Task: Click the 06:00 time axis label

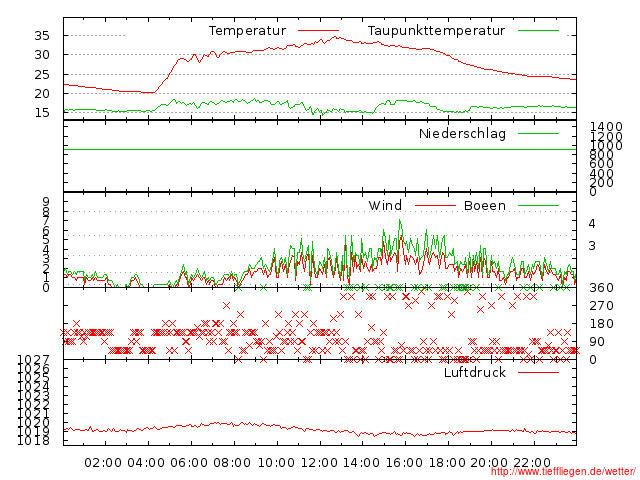Action: [x=189, y=463]
